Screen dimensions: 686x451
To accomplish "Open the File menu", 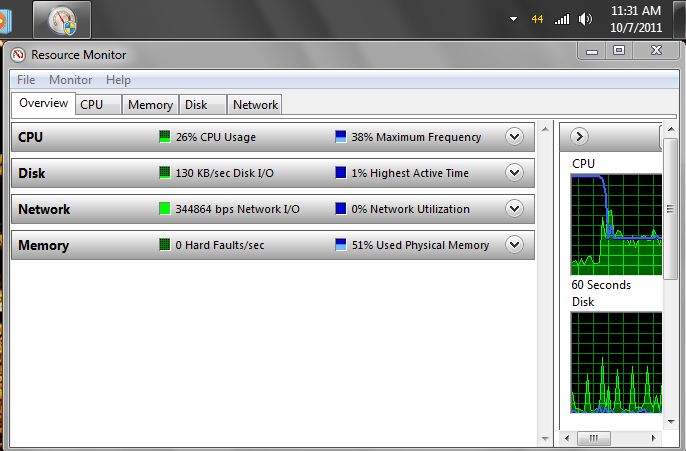I will pos(26,80).
